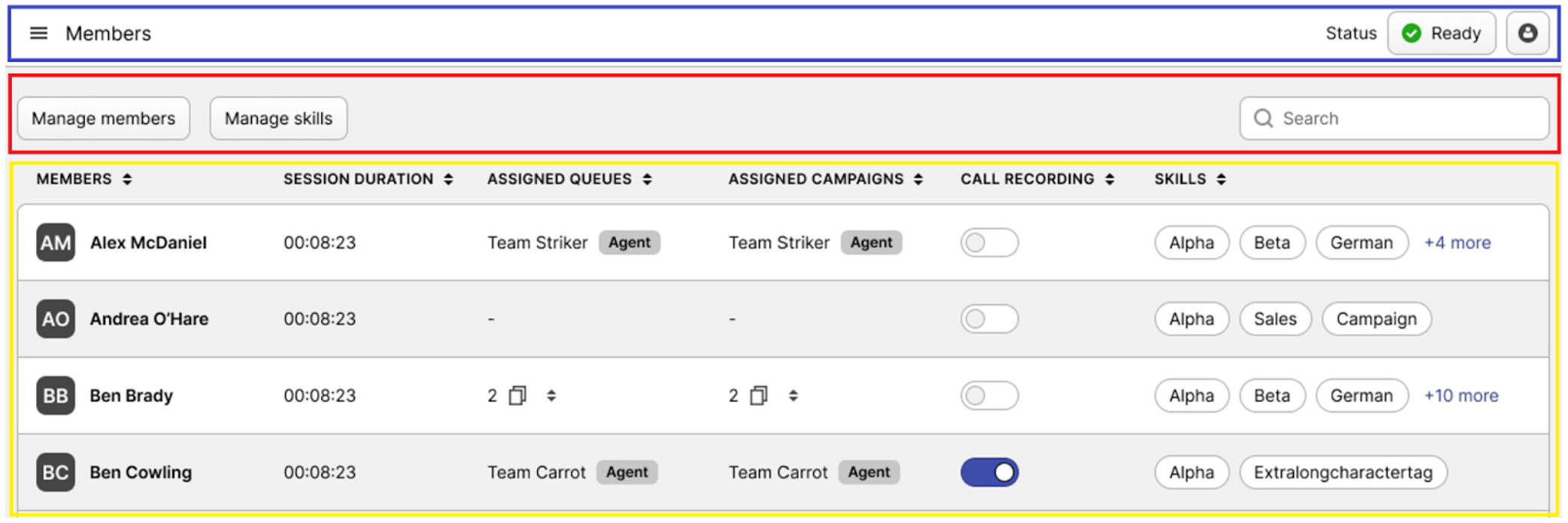
Task: Click Ben Brady's assigned queues copy icon
Action: click(x=517, y=396)
